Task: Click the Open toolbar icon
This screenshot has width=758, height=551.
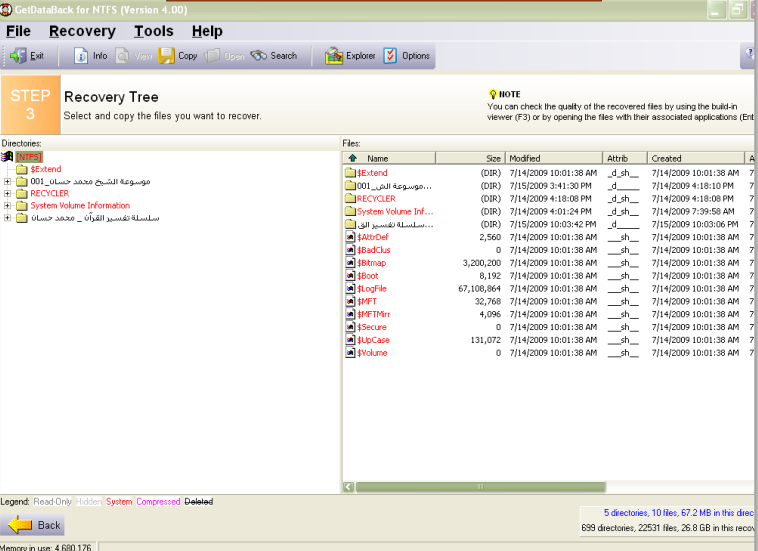Action: click(212, 56)
